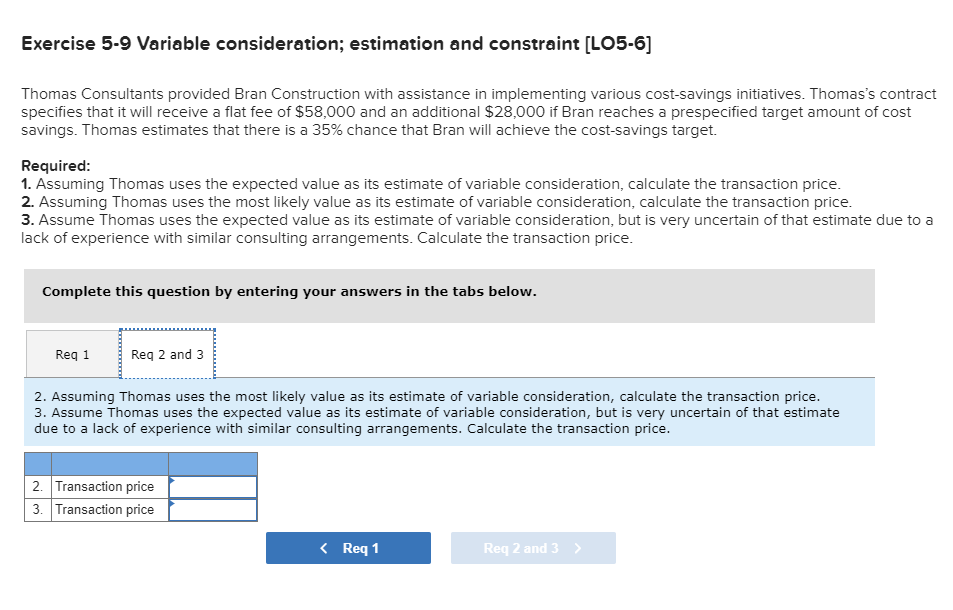Click the gray Complete this question banner
The height and width of the screenshot is (610, 953).
click(x=449, y=291)
